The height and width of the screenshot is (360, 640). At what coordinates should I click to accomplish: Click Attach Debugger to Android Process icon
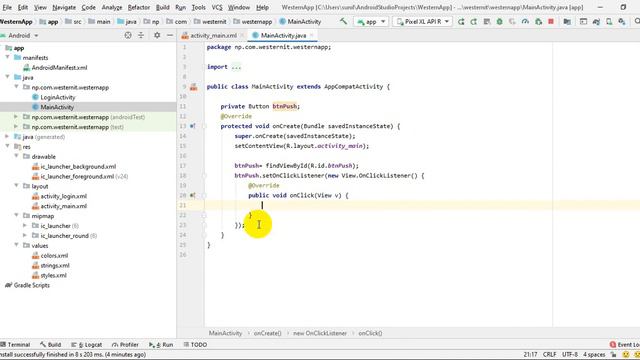point(538,22)
